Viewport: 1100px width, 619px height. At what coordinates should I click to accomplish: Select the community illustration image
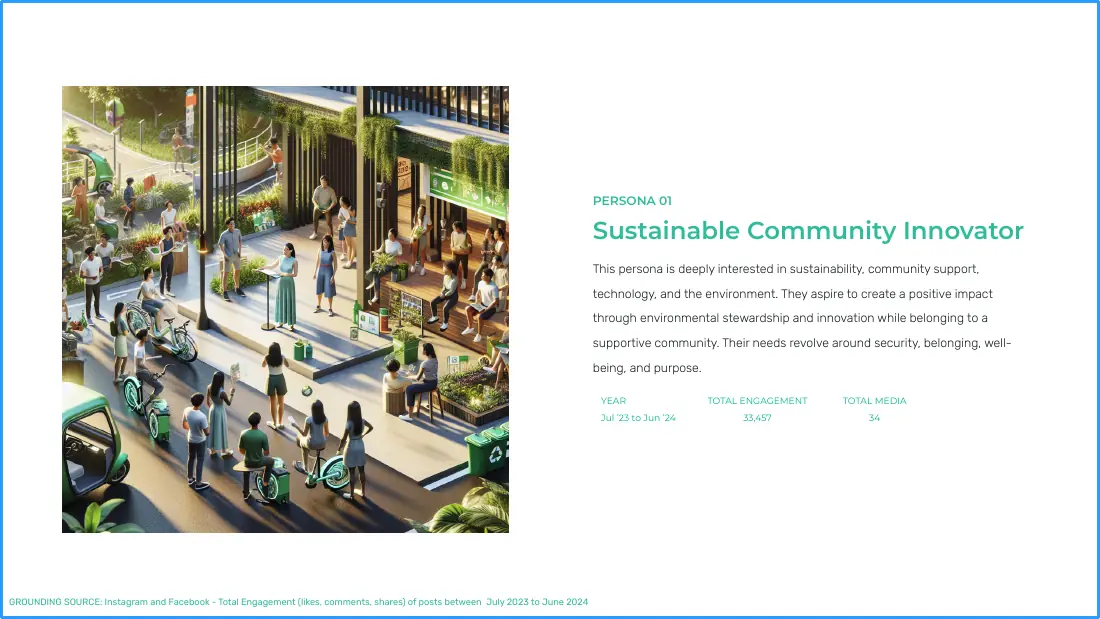pos(285,310)
